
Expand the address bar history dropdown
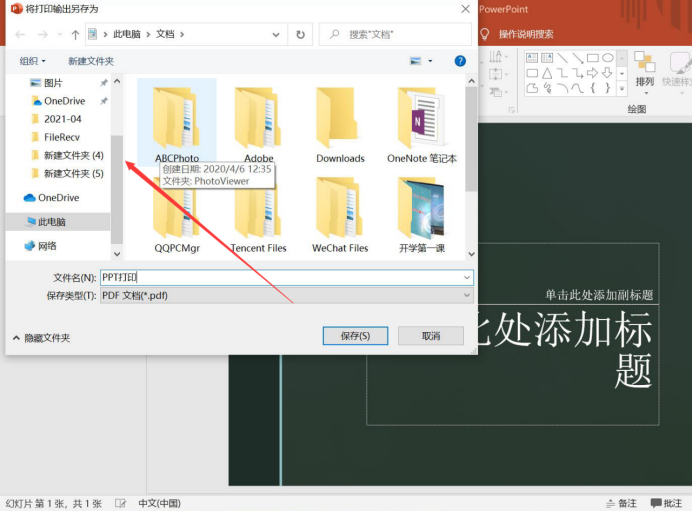click(x=276, y=34)
